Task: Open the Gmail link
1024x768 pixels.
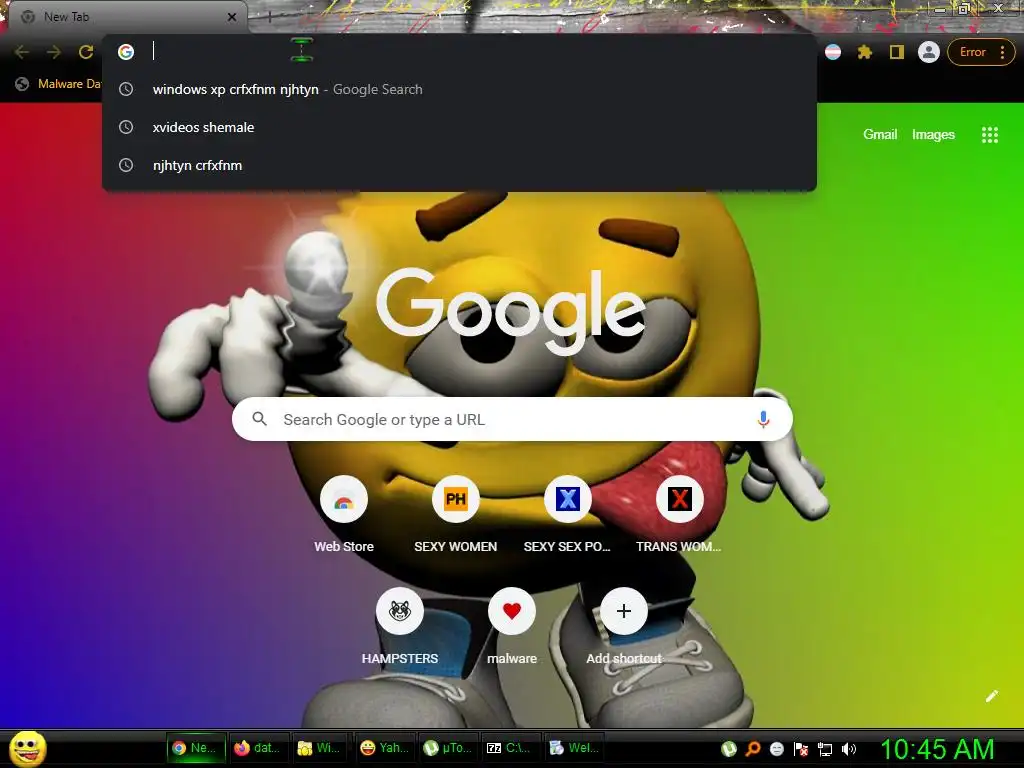Action: click(x=880, y=135)
